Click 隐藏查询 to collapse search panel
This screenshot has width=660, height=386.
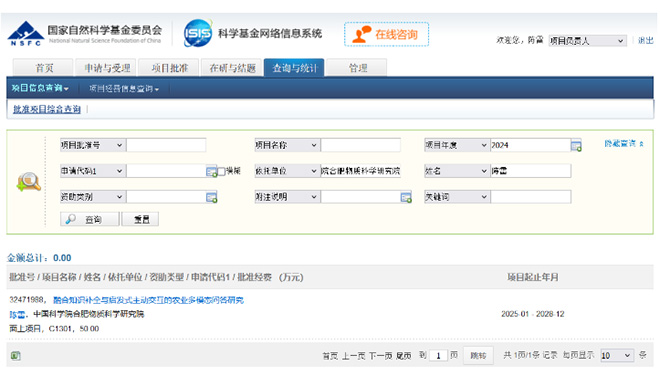pos(624,144)
